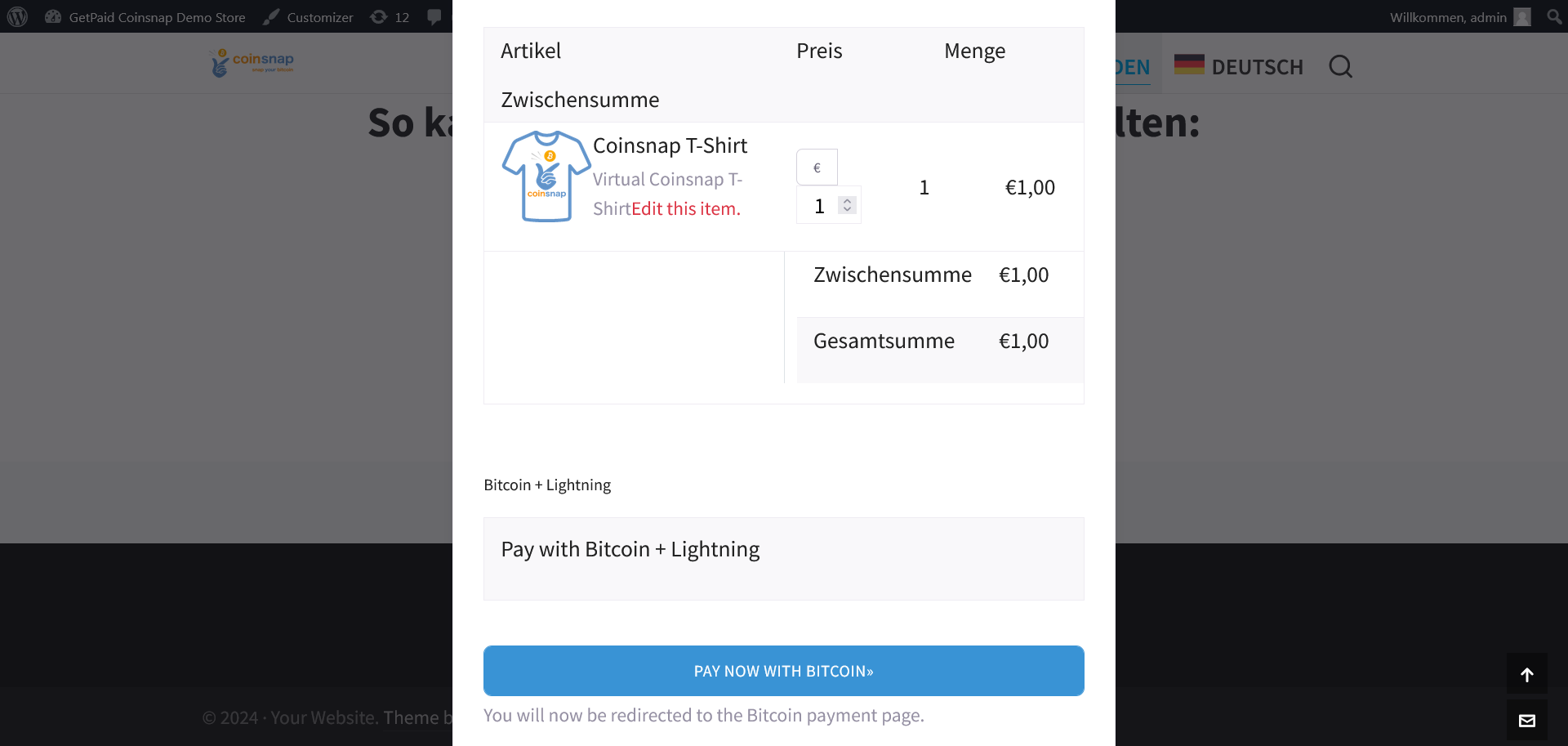This screenshot has width=1568, height=746.
Task: Open the 12 pending updates icon
Action: 390,17
